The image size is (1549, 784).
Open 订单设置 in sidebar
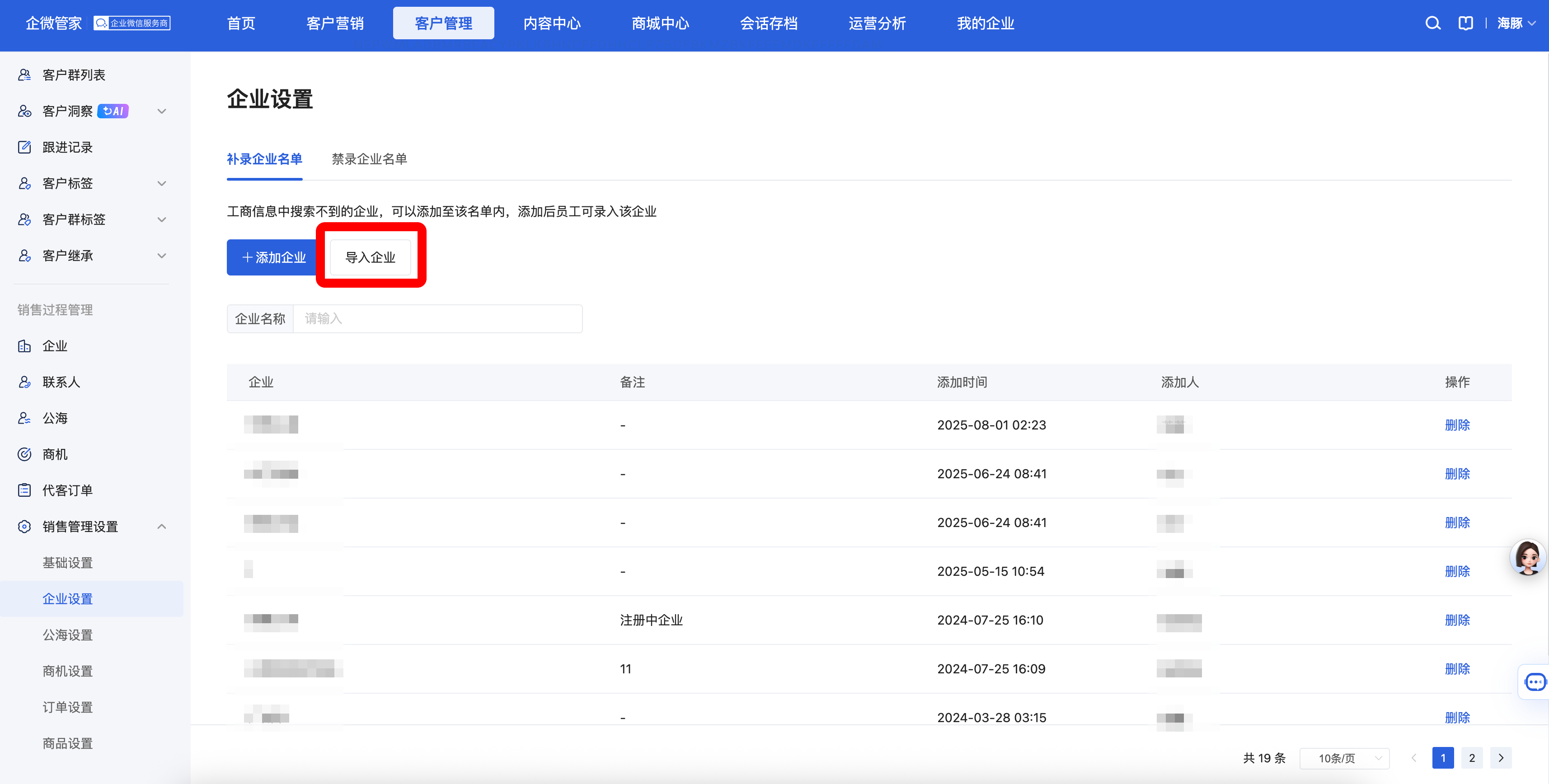coord(67,707)
